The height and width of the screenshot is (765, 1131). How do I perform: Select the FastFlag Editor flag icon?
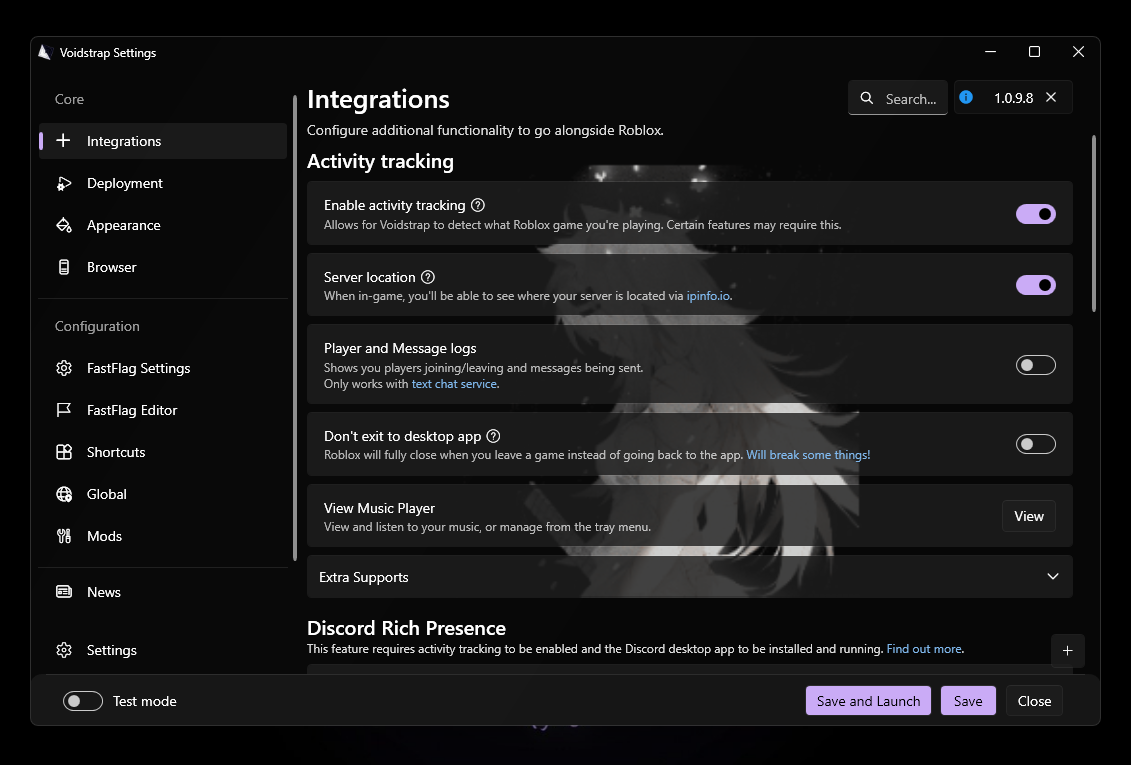(x=63, y=410)
